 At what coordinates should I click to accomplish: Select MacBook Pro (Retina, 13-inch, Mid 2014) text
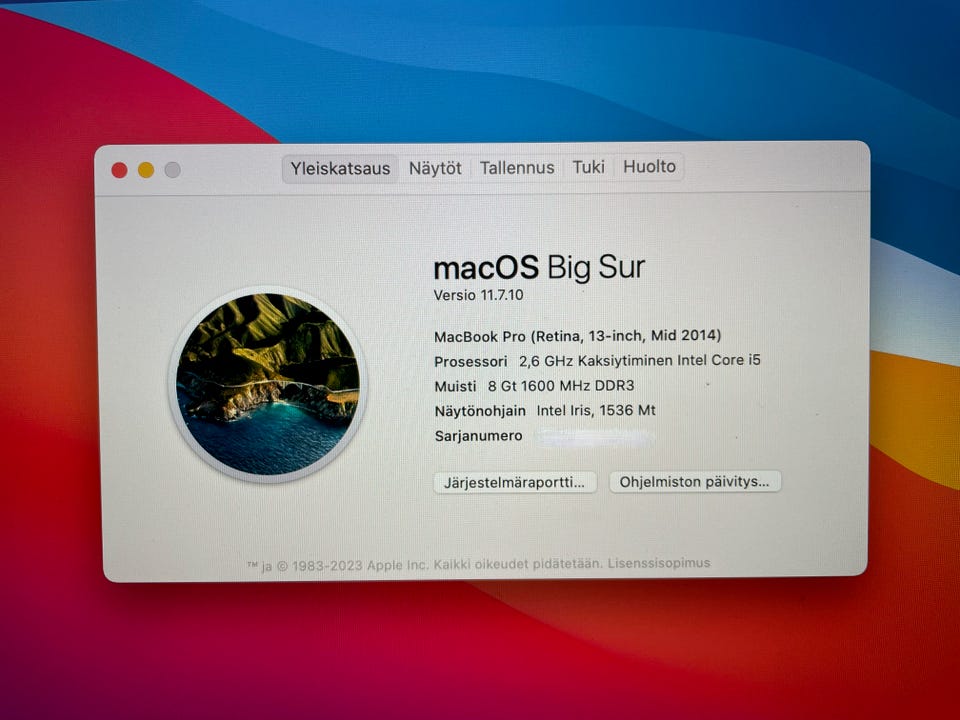coord(577,336)
